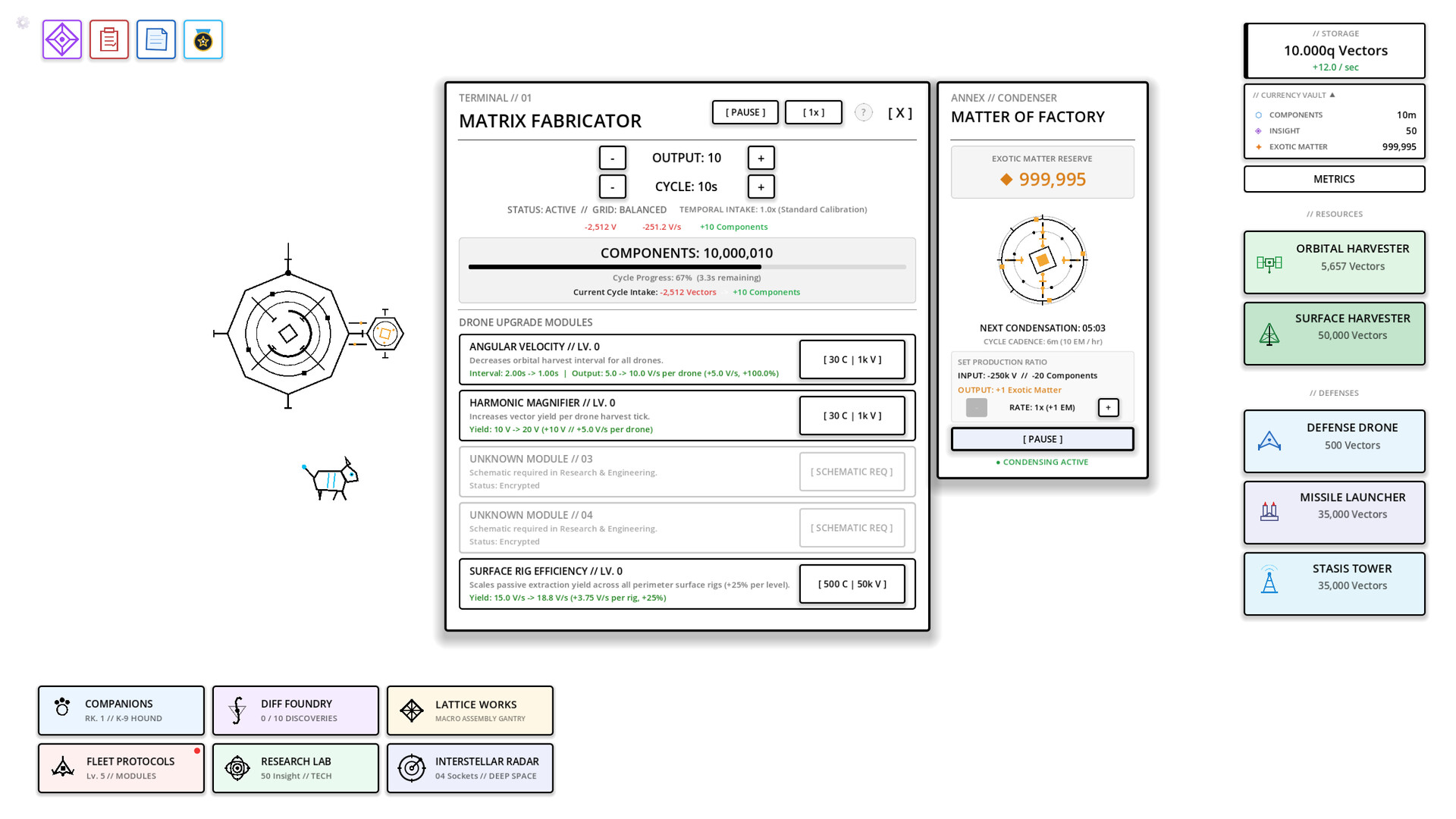Open Lattice Works panel
The image size is (1456, 819).
tap(470, 711)
